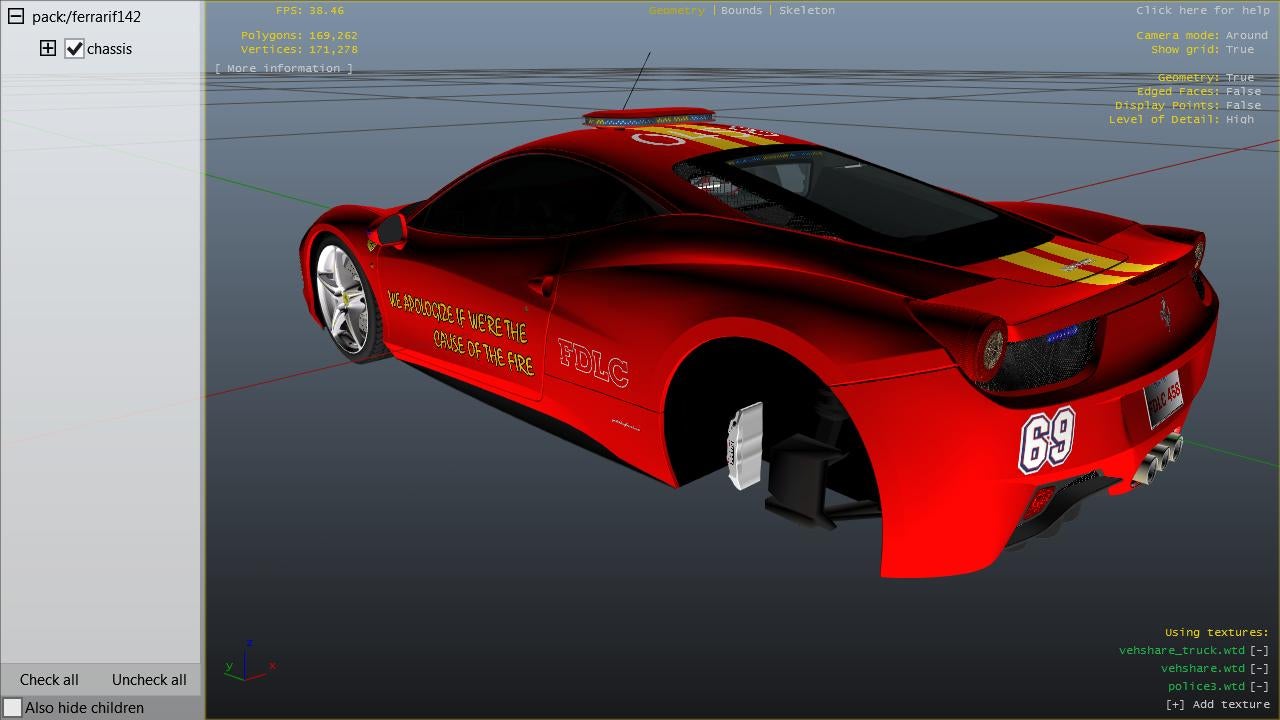The width and height of the screenshot is (1280, 720).
Task: Remove police3.wtd texture with [-]
Action: tap(1260, 686)
